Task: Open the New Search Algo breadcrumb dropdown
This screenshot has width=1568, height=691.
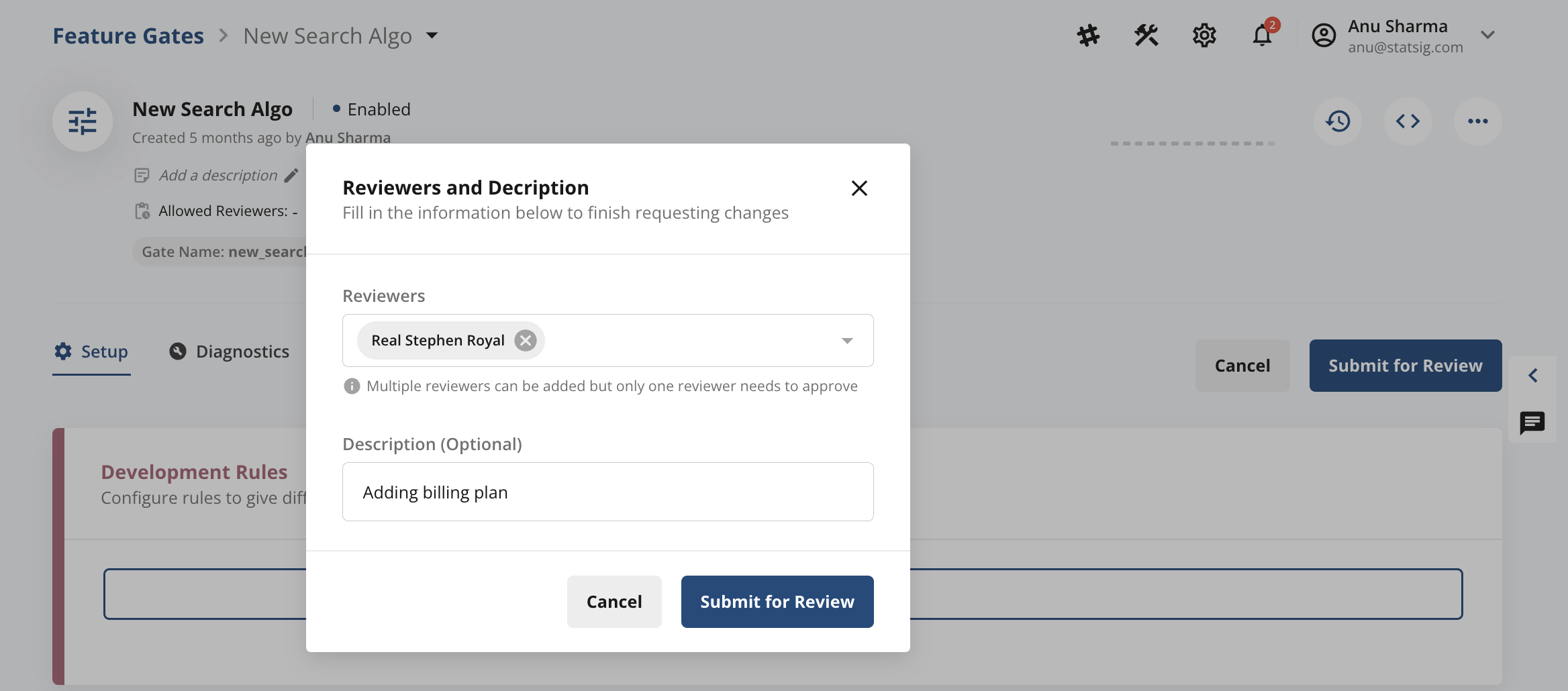Action: pyautogui.click(x=433, y=36)
